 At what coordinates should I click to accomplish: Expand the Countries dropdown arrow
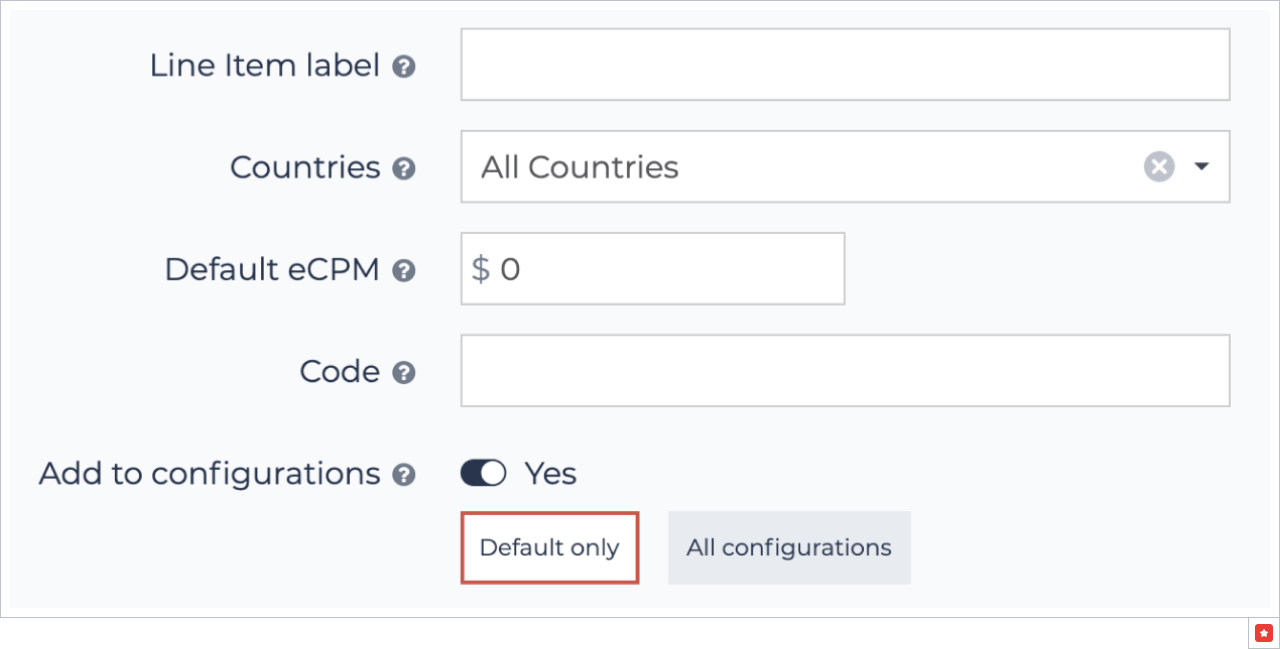coord(1202,166)
